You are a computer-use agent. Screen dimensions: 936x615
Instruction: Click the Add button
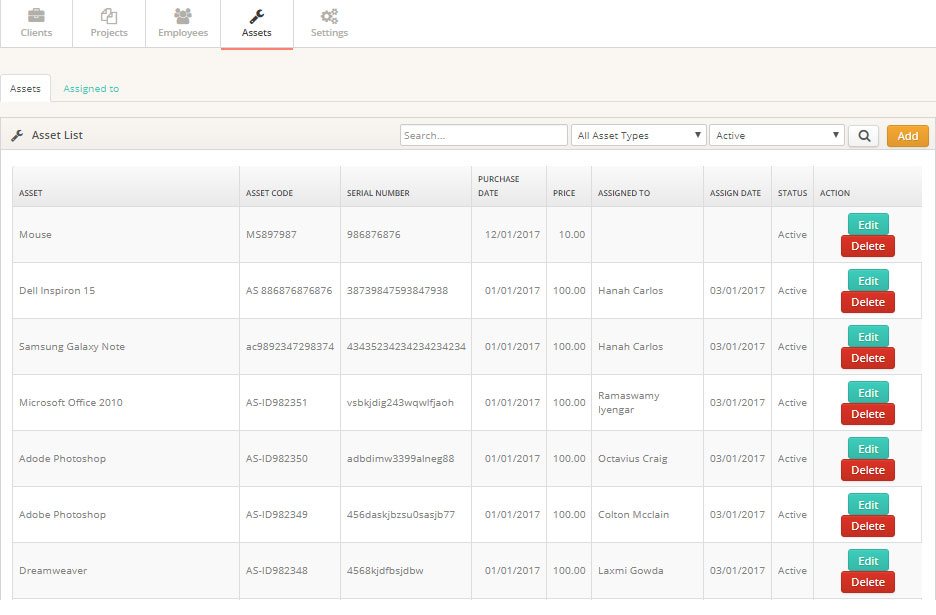(907, 135)
